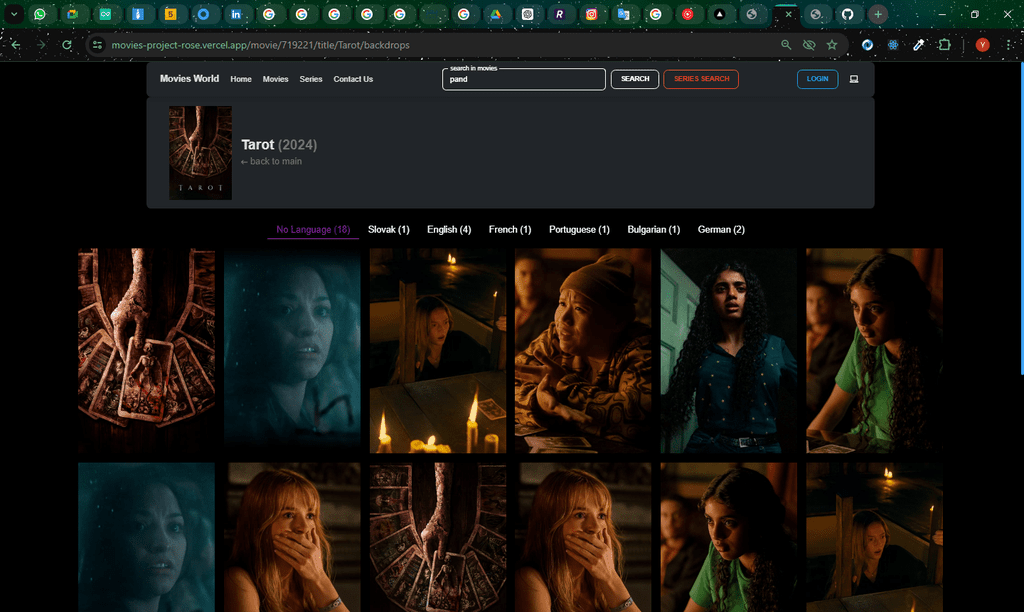Click the LOGIN button
The image size is (1024, 612).
click(x=818, y=79)
